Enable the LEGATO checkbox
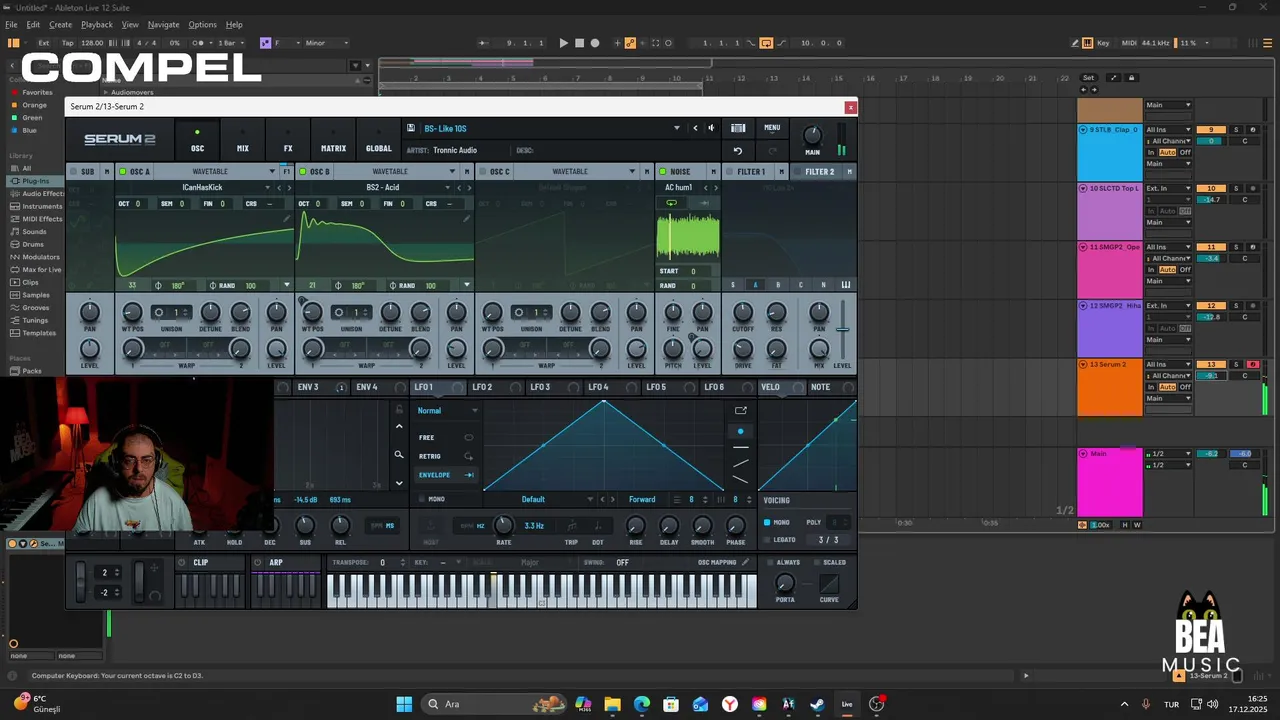 767,540
